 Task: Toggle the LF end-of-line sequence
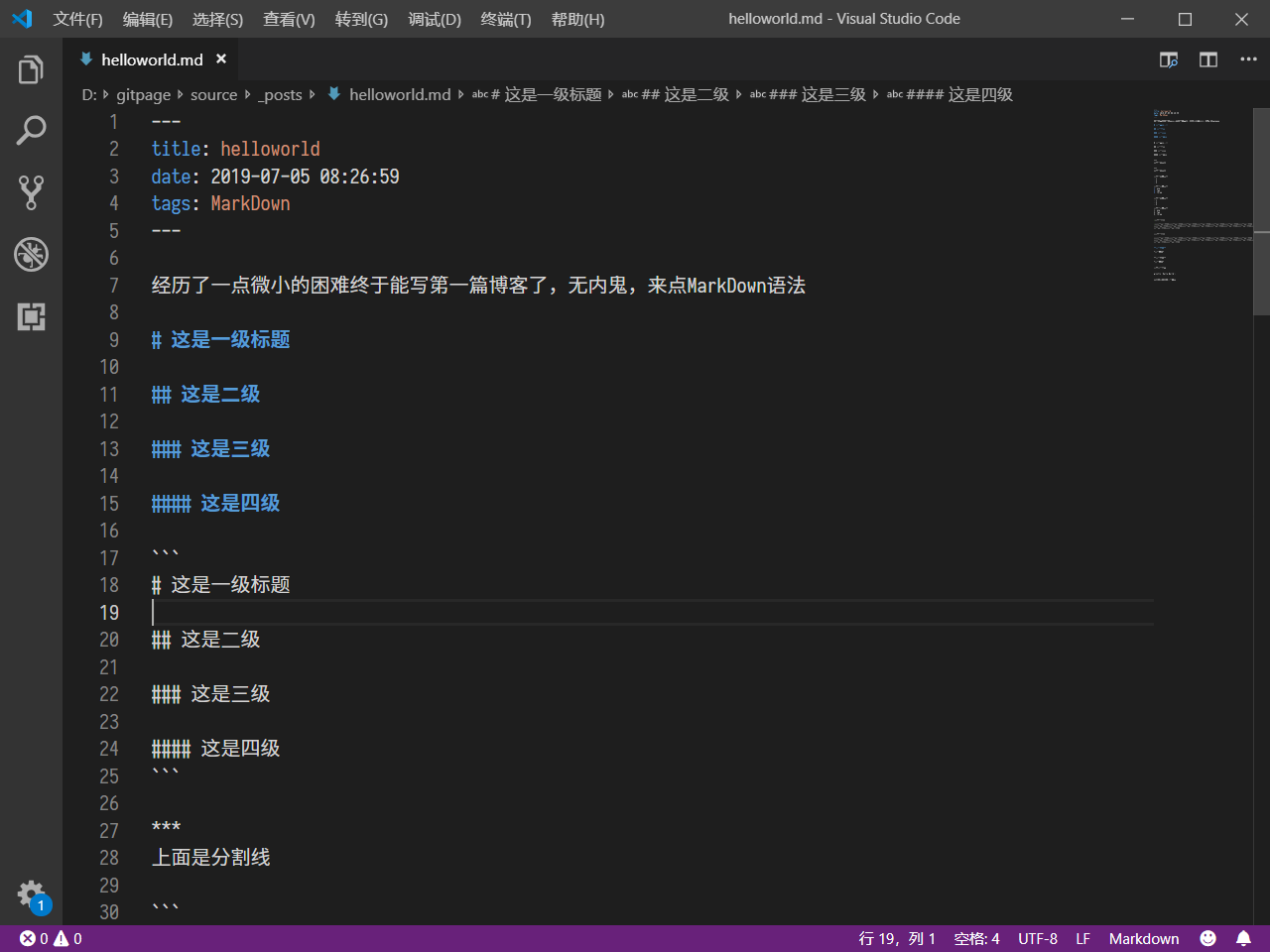[x=1082, y=938]
